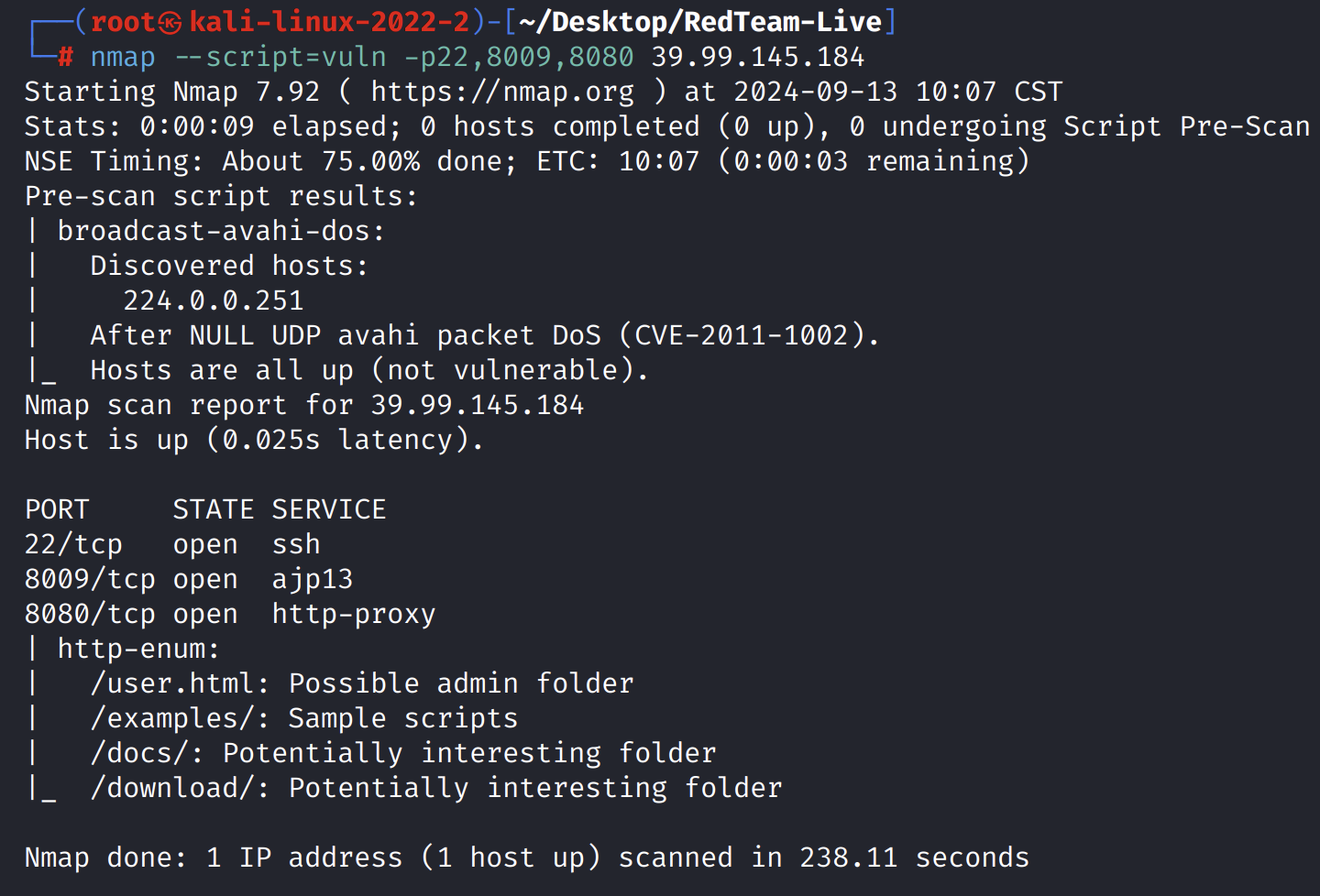Click the --script=vuln option
Screen dimensions: 1320x896
coord(280,57)
